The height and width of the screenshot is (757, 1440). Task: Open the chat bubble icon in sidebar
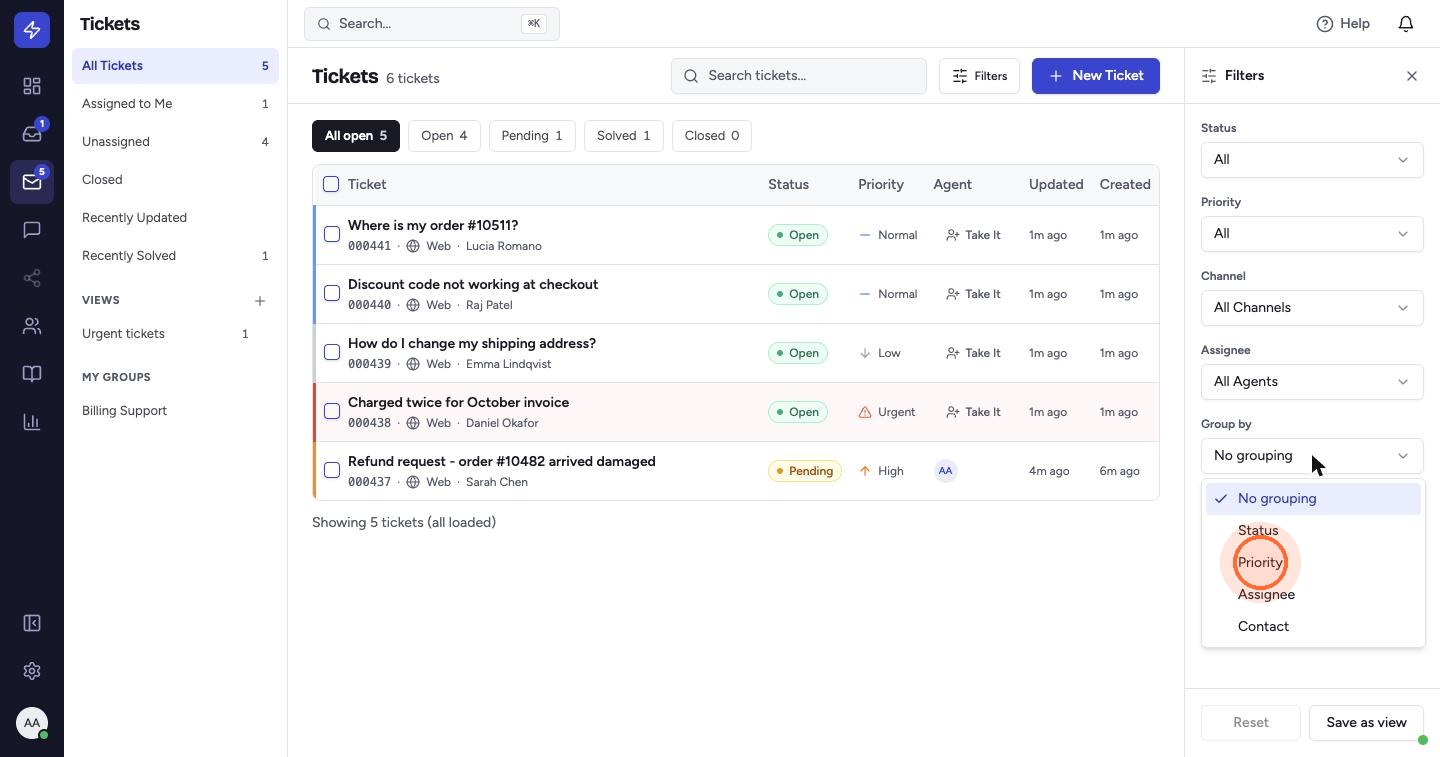click(x=32, y=230)
